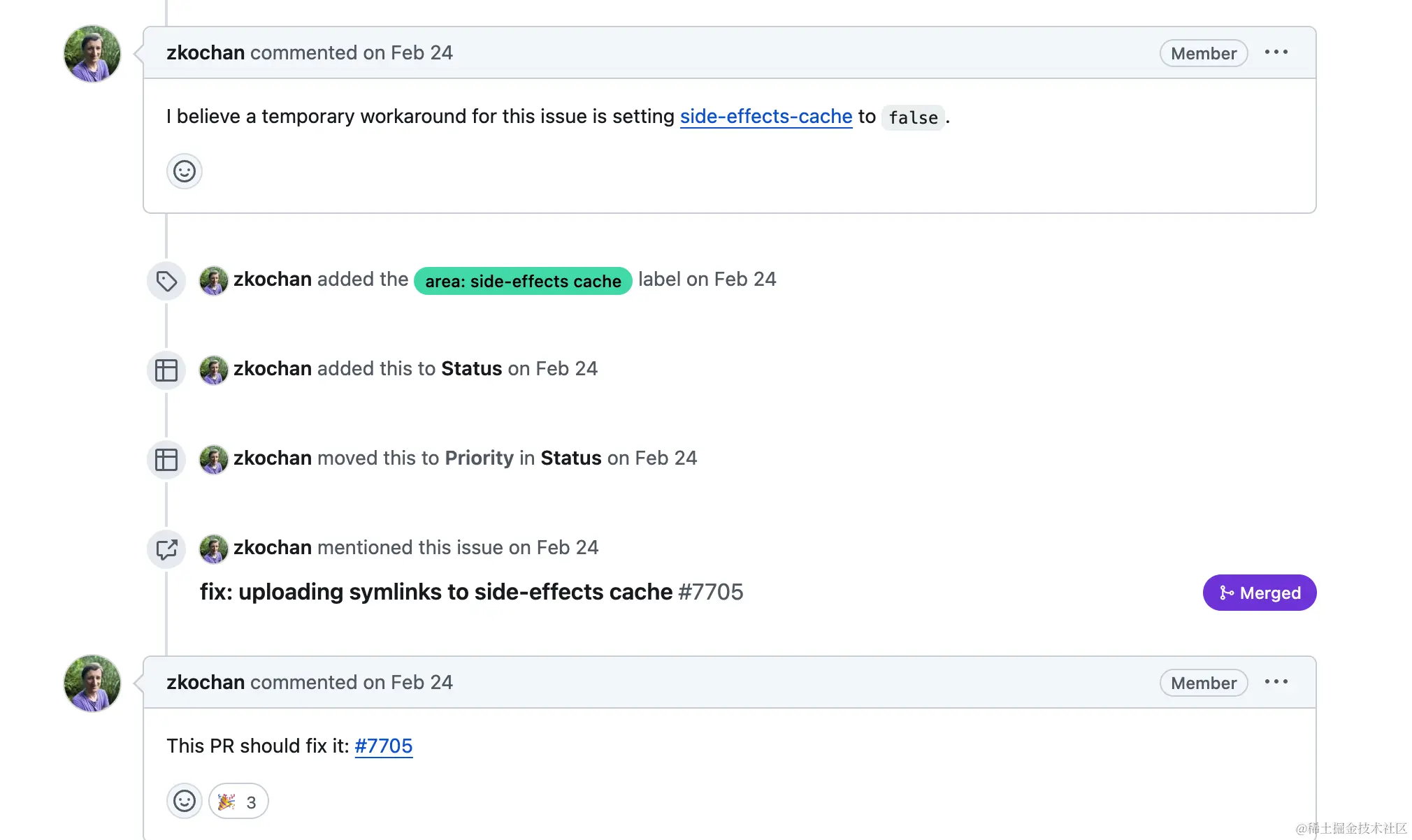Click zkochan's large avatar beside second comment

point(92,683)
